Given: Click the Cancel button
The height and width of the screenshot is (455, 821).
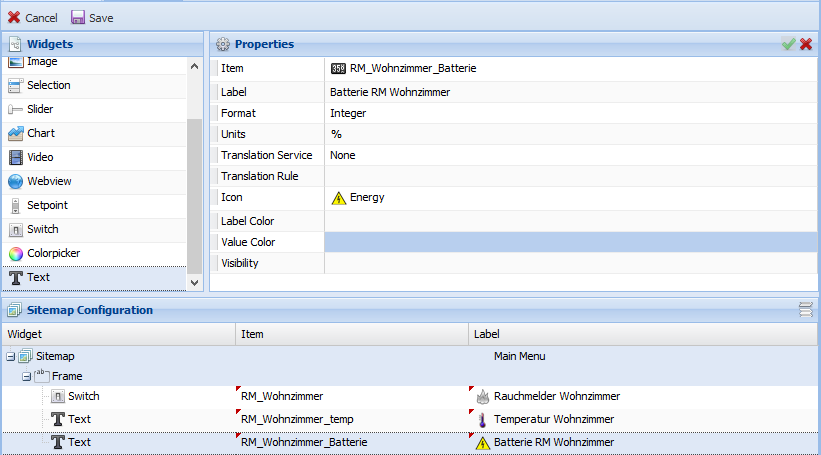Looking at the screenshot, I should point(33,18).
